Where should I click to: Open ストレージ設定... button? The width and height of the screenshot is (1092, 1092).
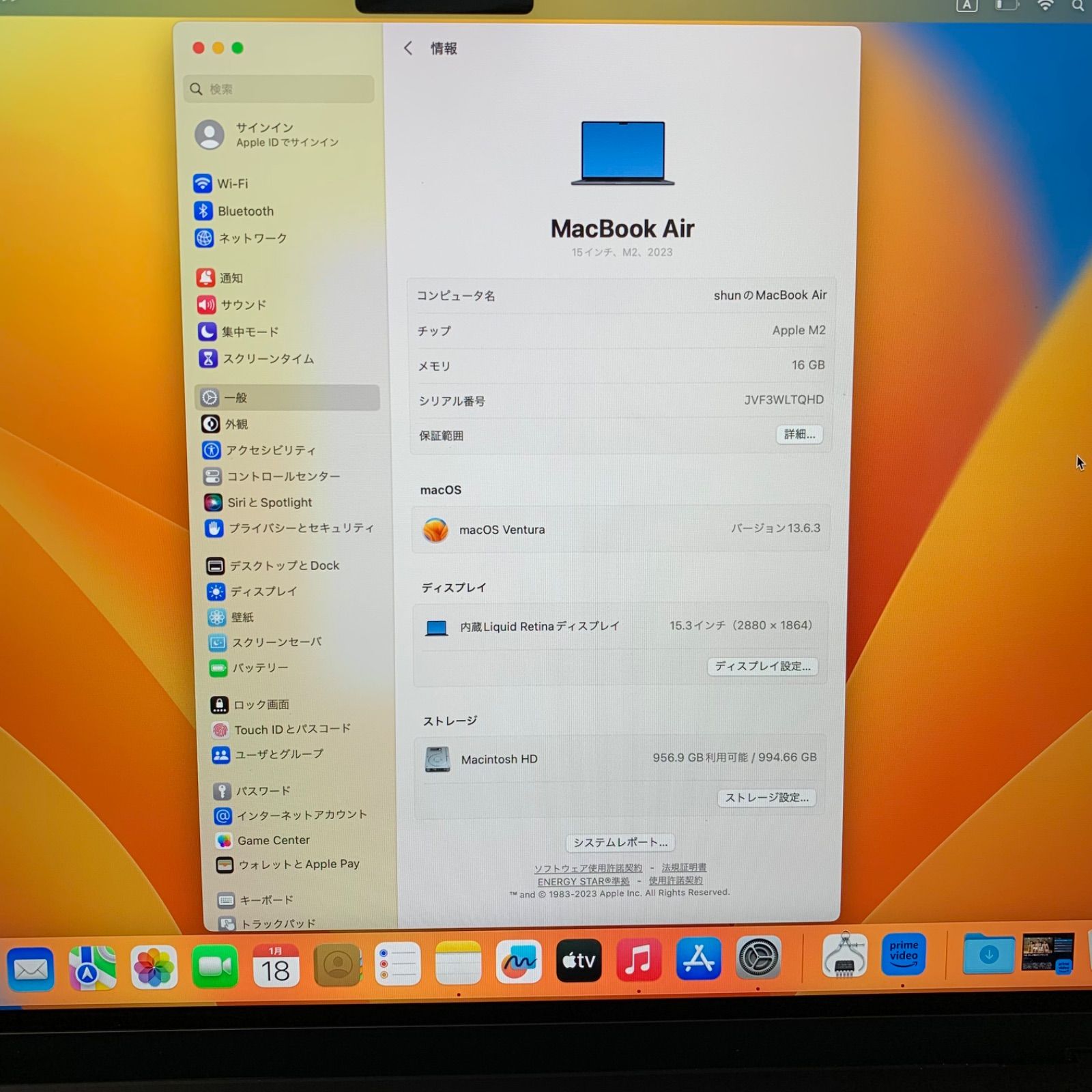click(x=766, y=797)
